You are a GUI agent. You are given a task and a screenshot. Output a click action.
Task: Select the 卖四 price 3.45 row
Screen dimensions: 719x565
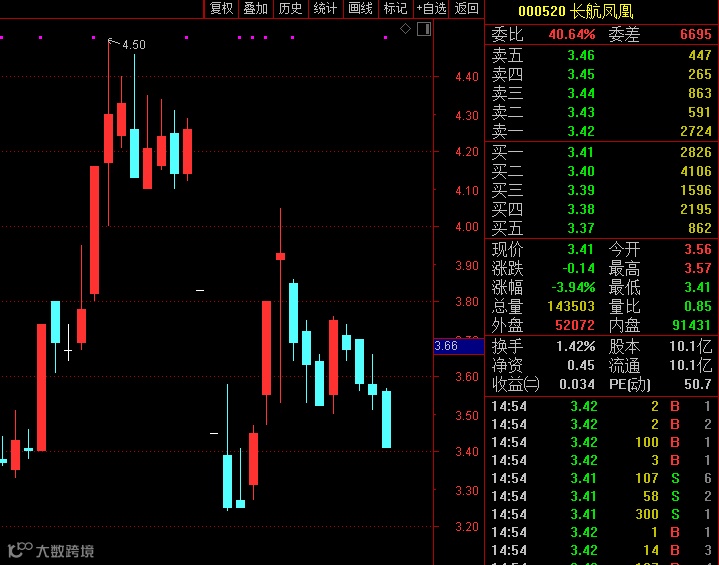click(601, 74)
